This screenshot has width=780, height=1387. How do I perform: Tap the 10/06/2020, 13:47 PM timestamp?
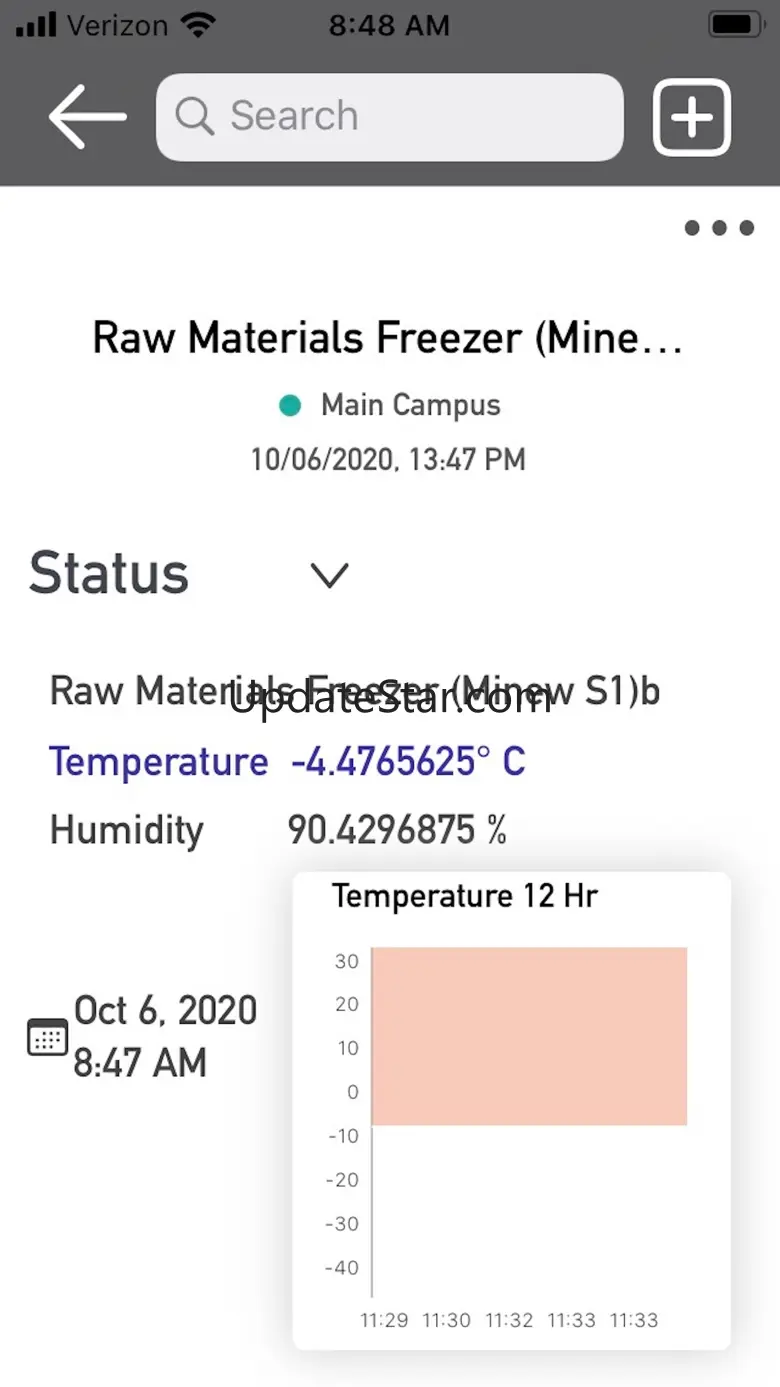388,459
